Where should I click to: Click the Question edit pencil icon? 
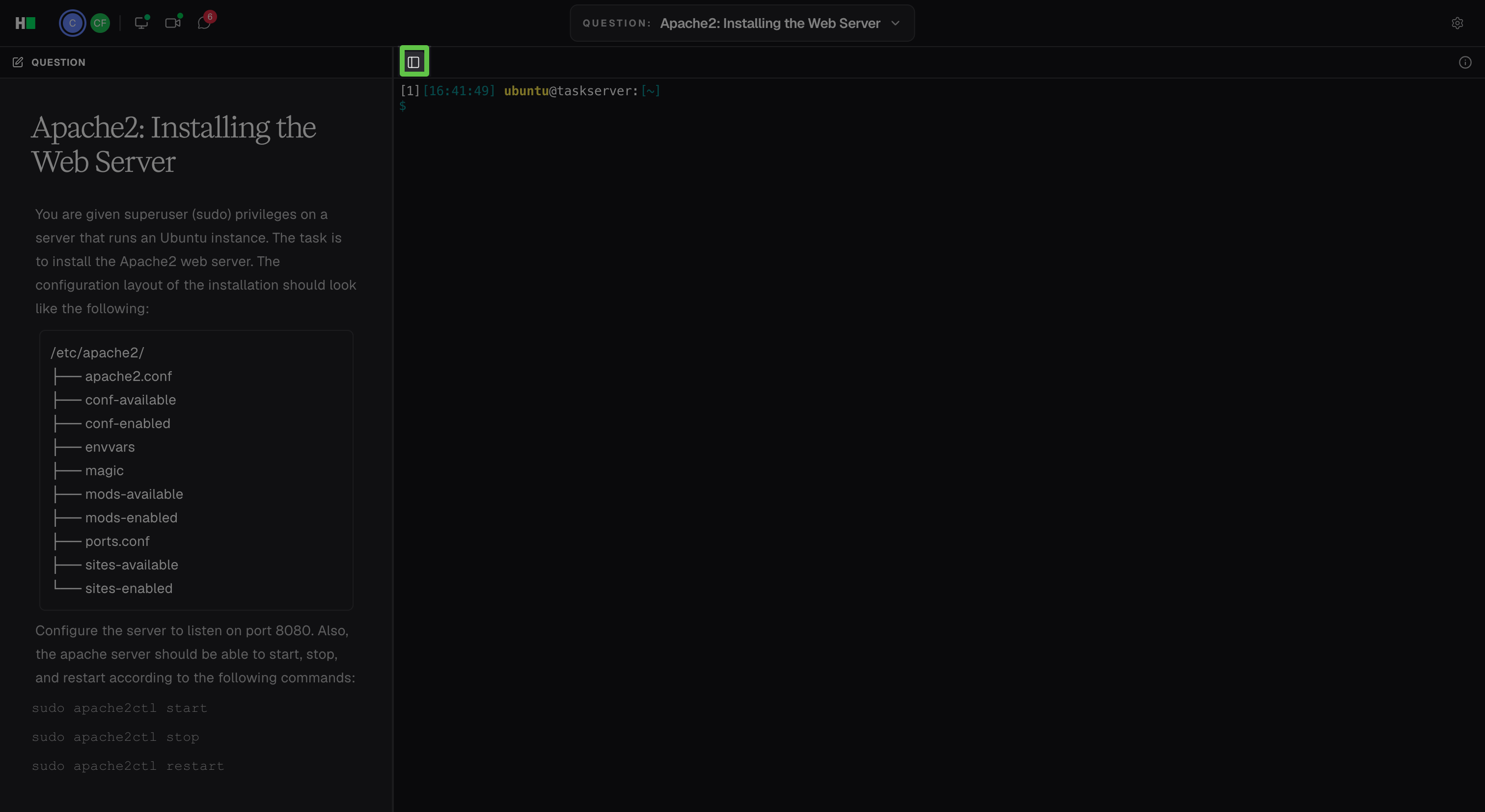point(18,62)
